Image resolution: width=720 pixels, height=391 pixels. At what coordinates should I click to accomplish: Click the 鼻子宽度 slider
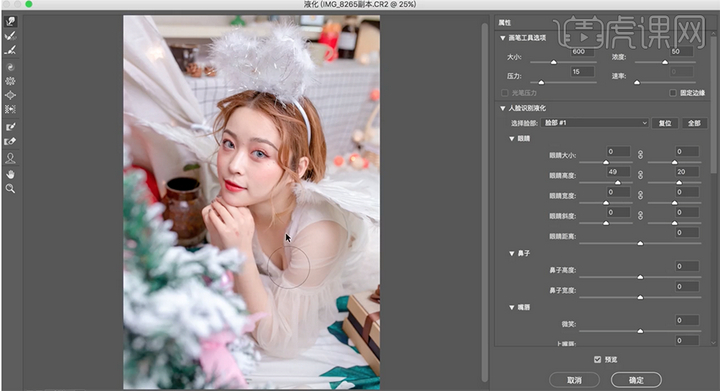pos(640,297)
